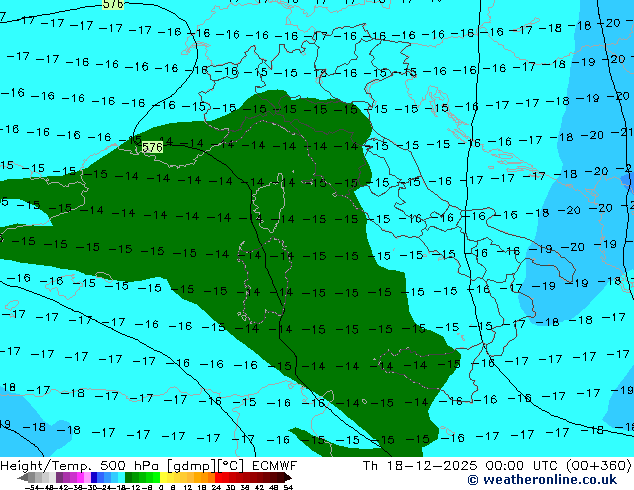Viewport: 634px width, 490px height.
Task: Click the "Height/Temp." title text
Action: (x=47, y=465)
